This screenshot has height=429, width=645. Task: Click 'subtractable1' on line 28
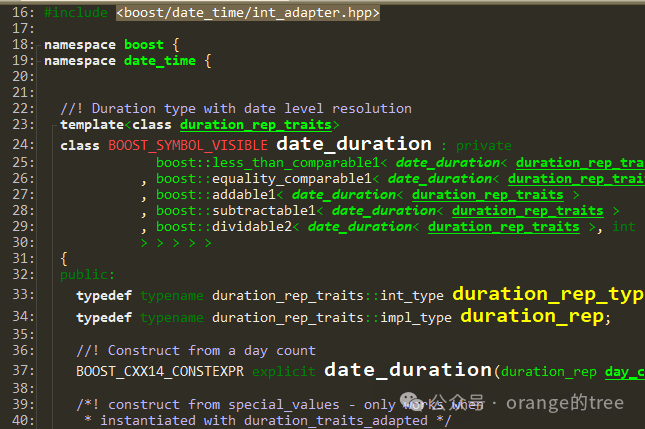[x=264, y=211]
